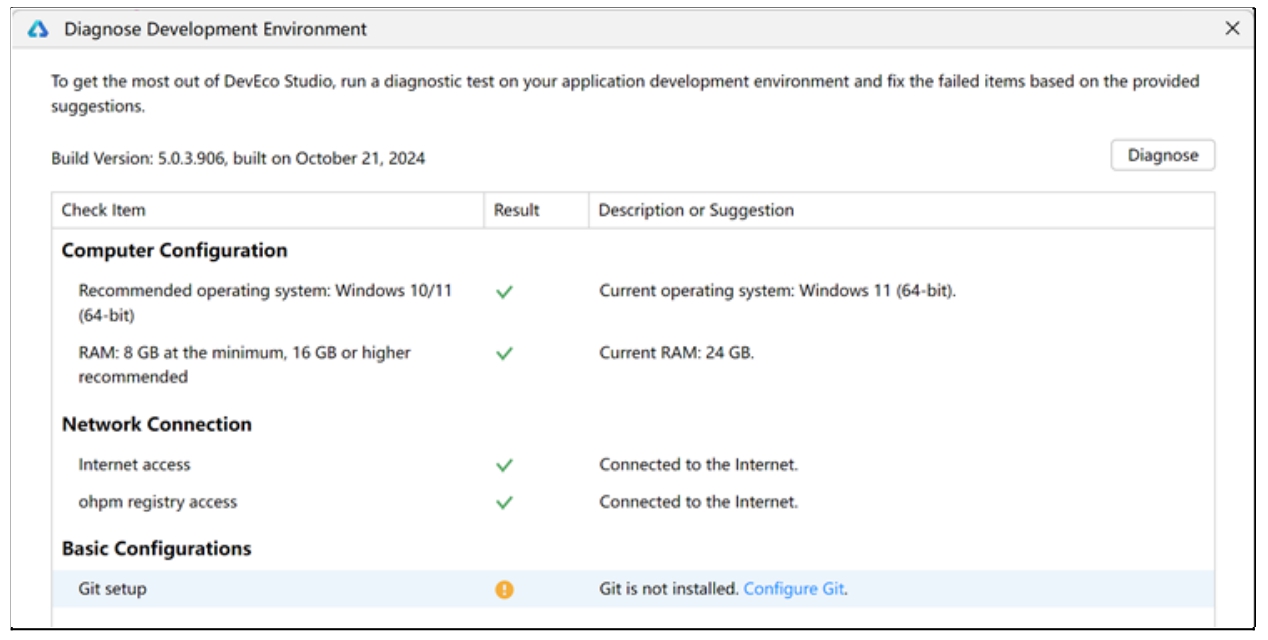The height and width of the screenshot is (640, 1268).
Task: Select the Internet access check item
Action: tap(134, 465)
